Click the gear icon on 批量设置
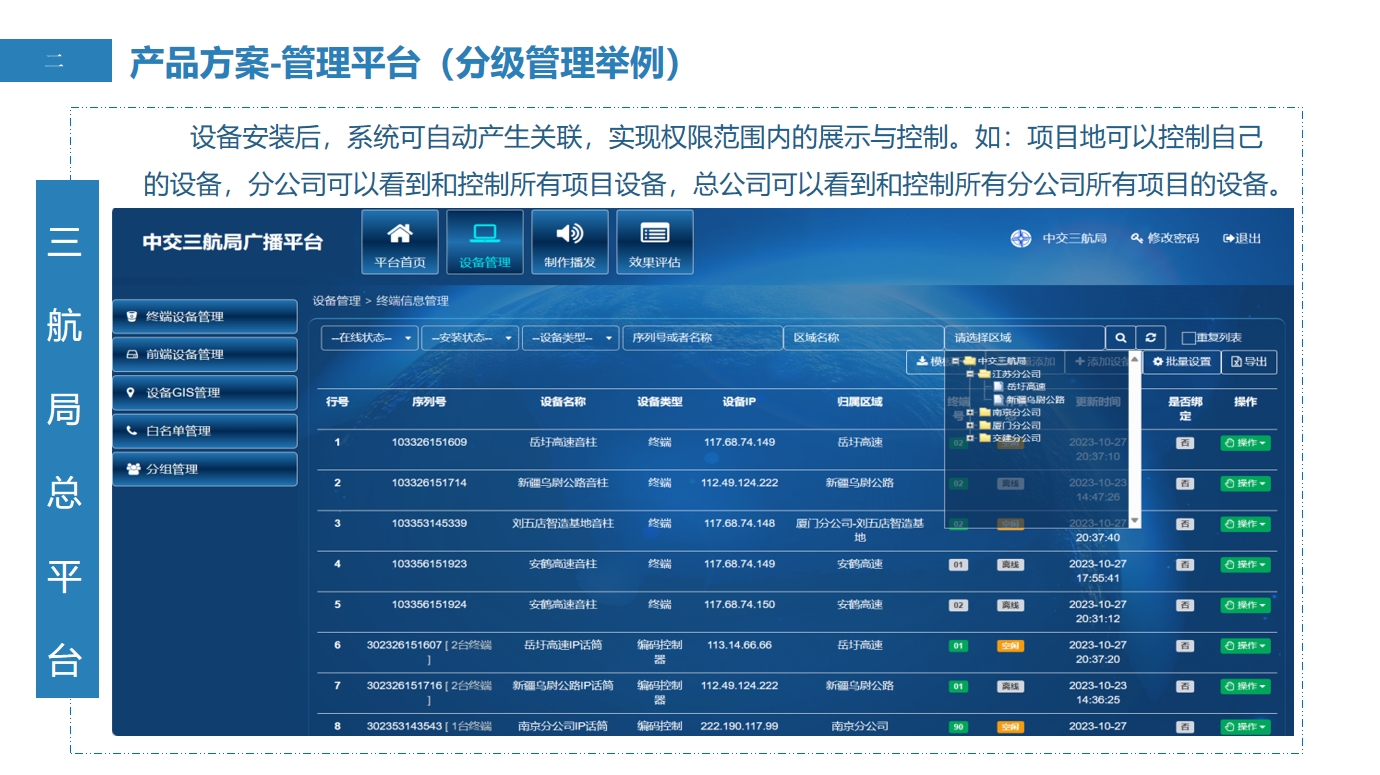Screen dimensions: 1380x775 [1158, 362]
